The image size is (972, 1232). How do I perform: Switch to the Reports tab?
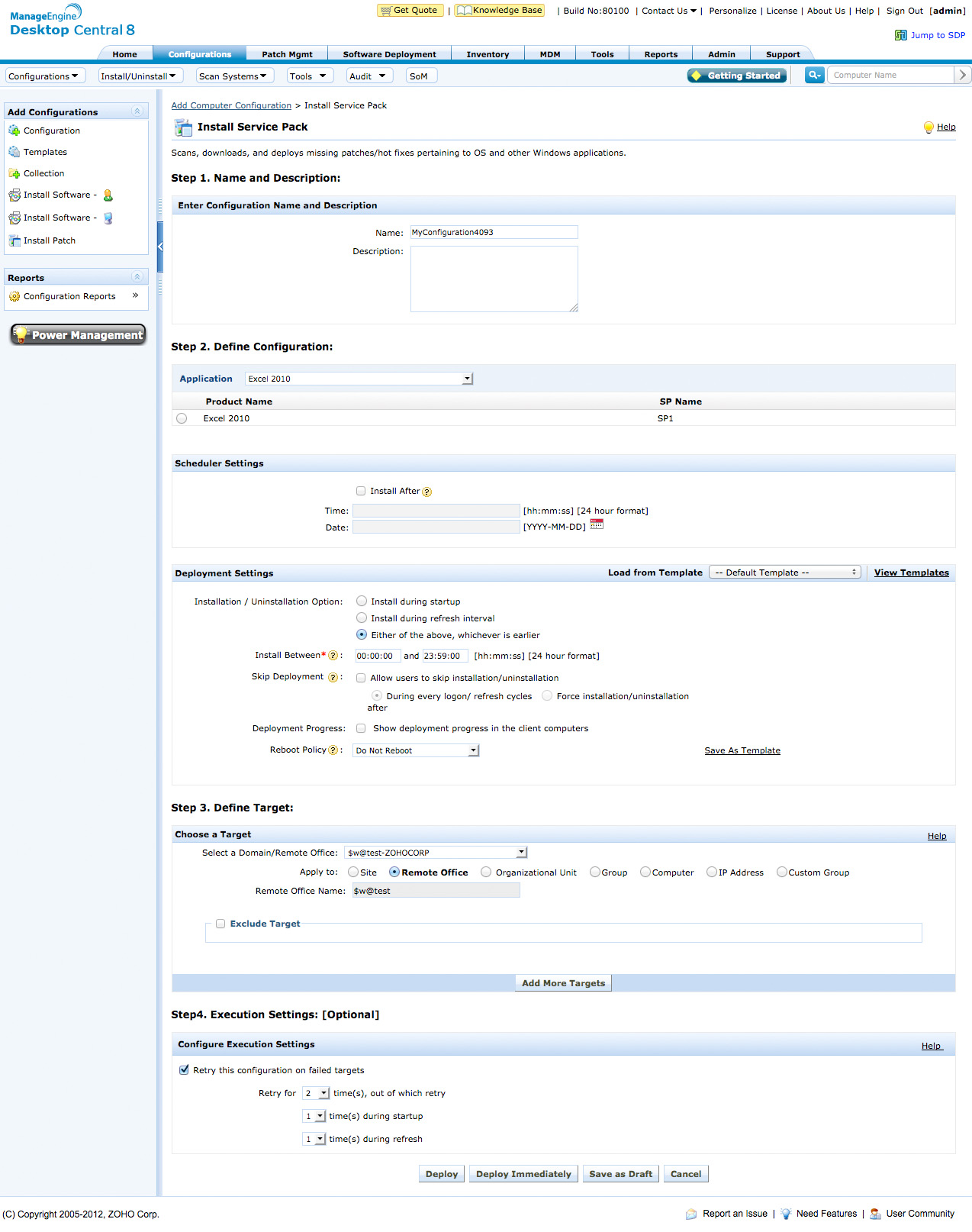pos(661,54)
